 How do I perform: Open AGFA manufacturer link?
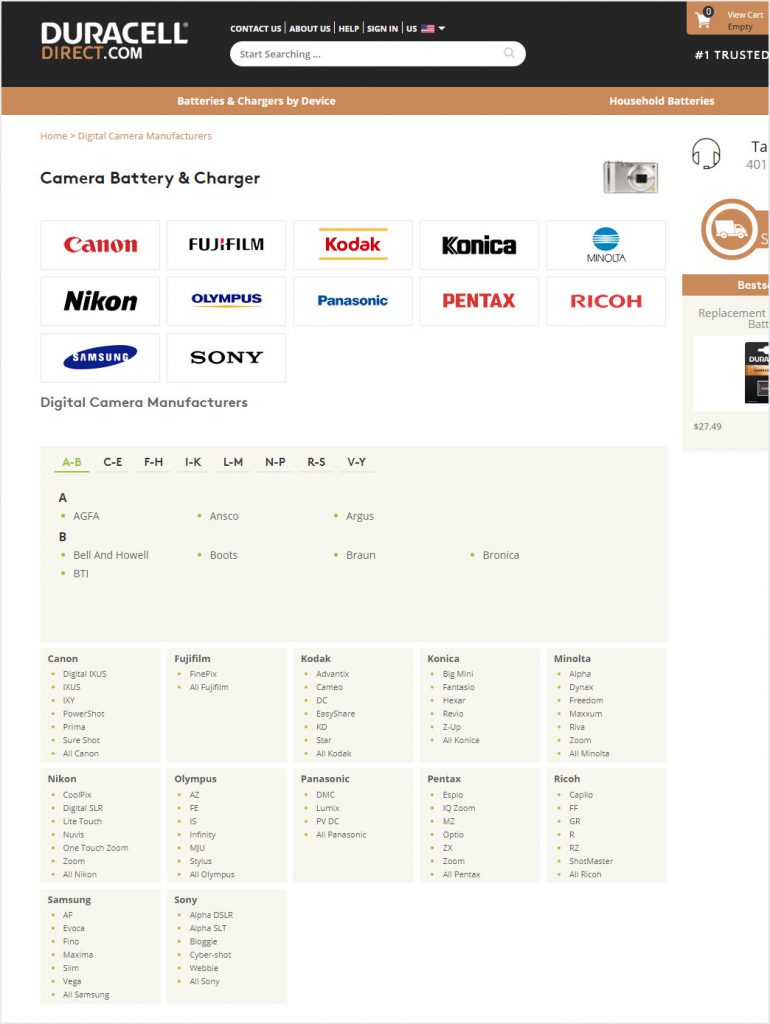(86, 516)
